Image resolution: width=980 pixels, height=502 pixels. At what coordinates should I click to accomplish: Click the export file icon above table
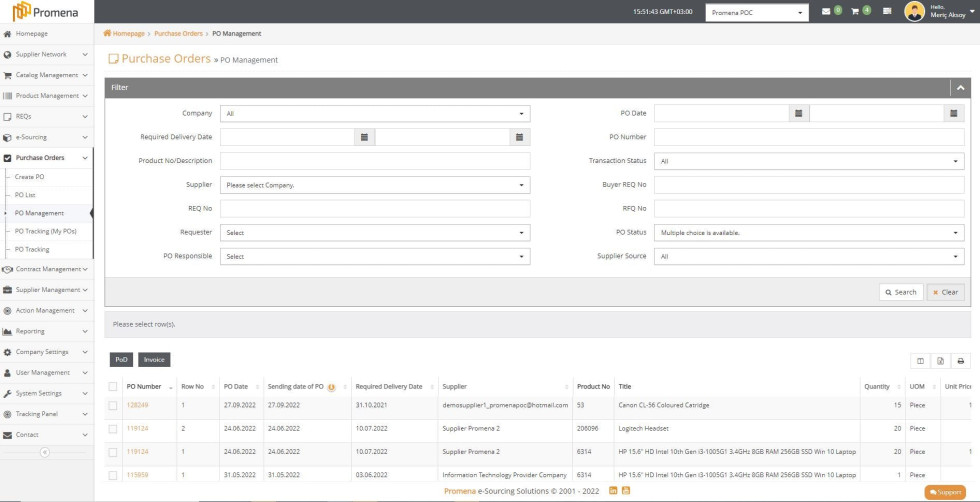940,360
